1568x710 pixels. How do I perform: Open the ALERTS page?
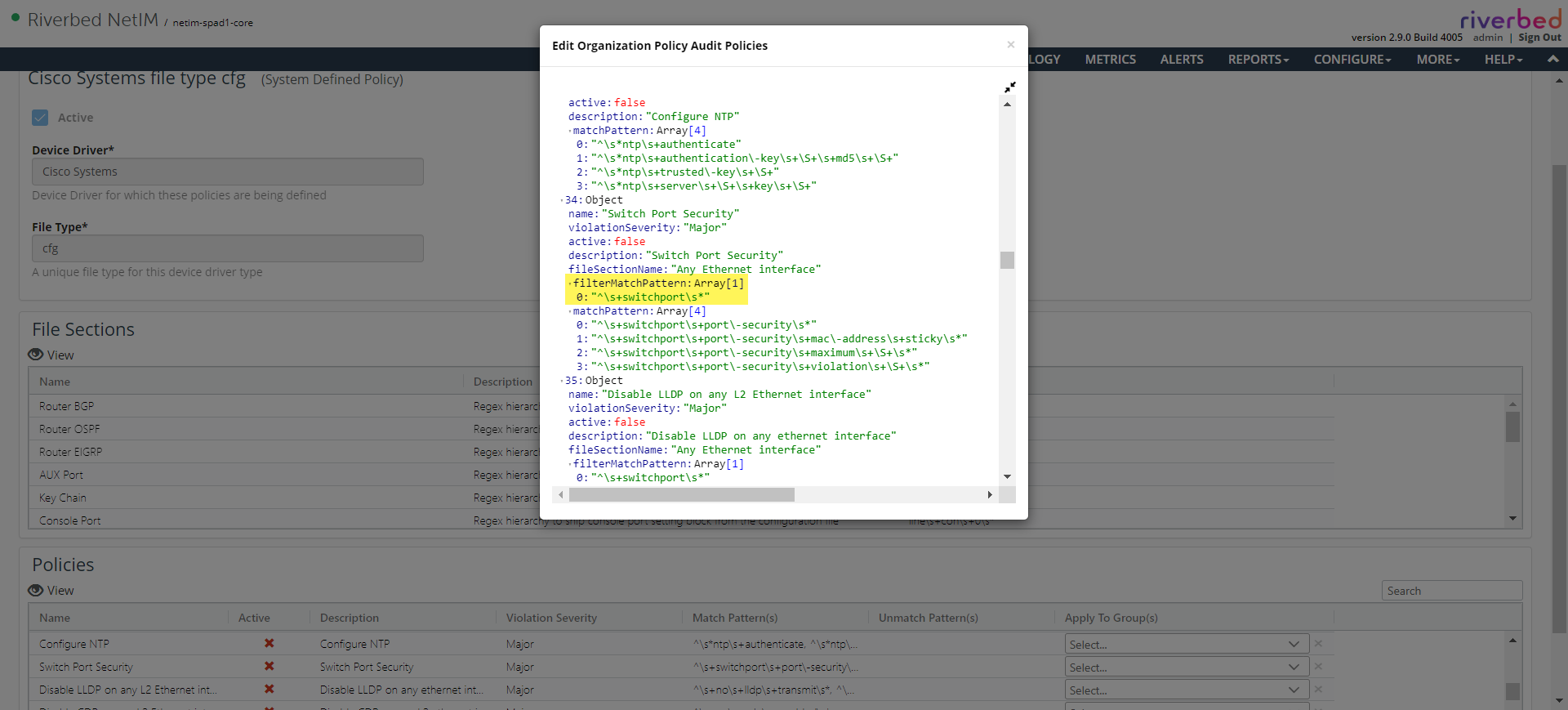(1181, 60)
